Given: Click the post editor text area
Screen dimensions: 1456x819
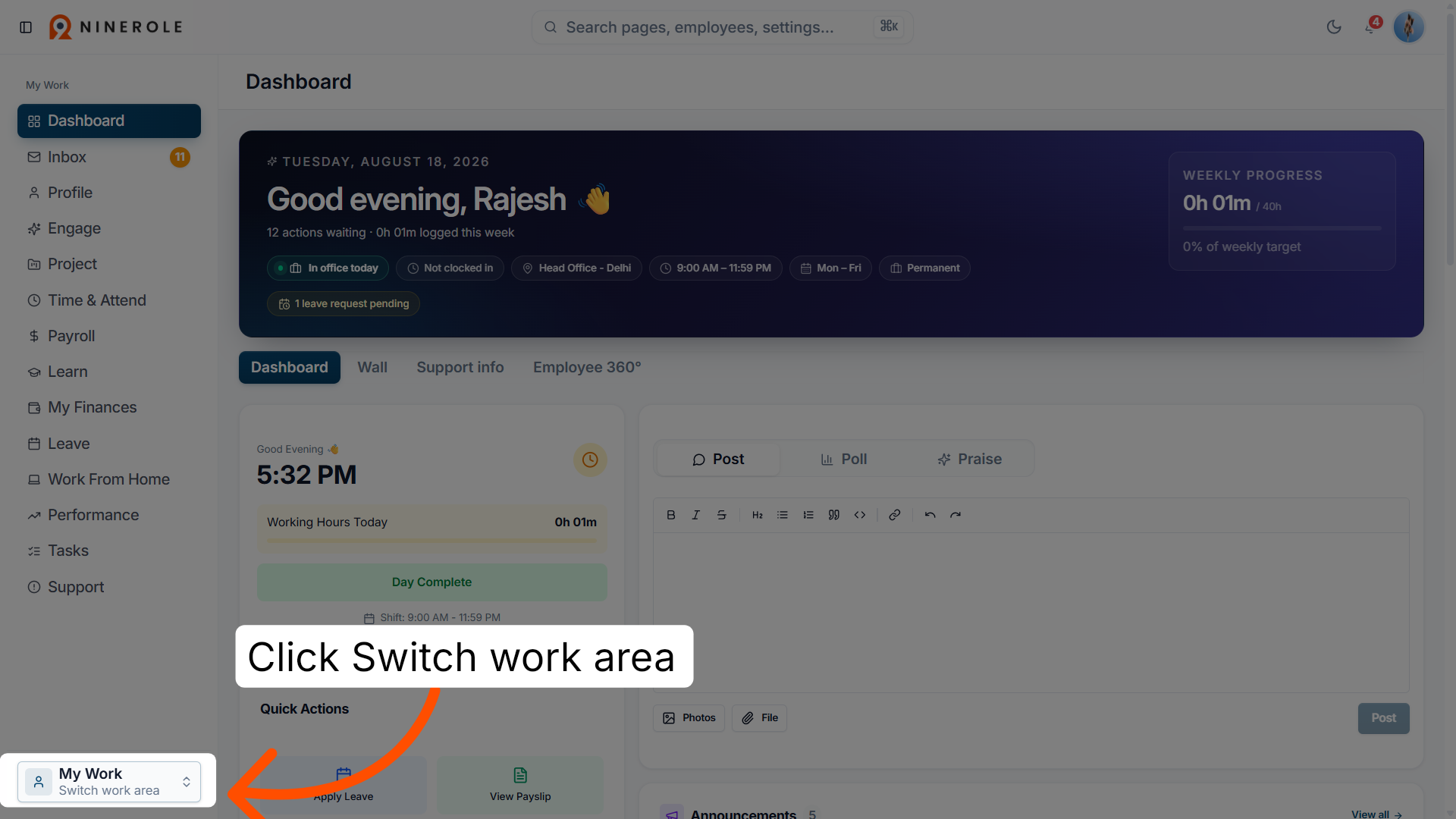Looking at the screenshot, I should pos(1031,612).
